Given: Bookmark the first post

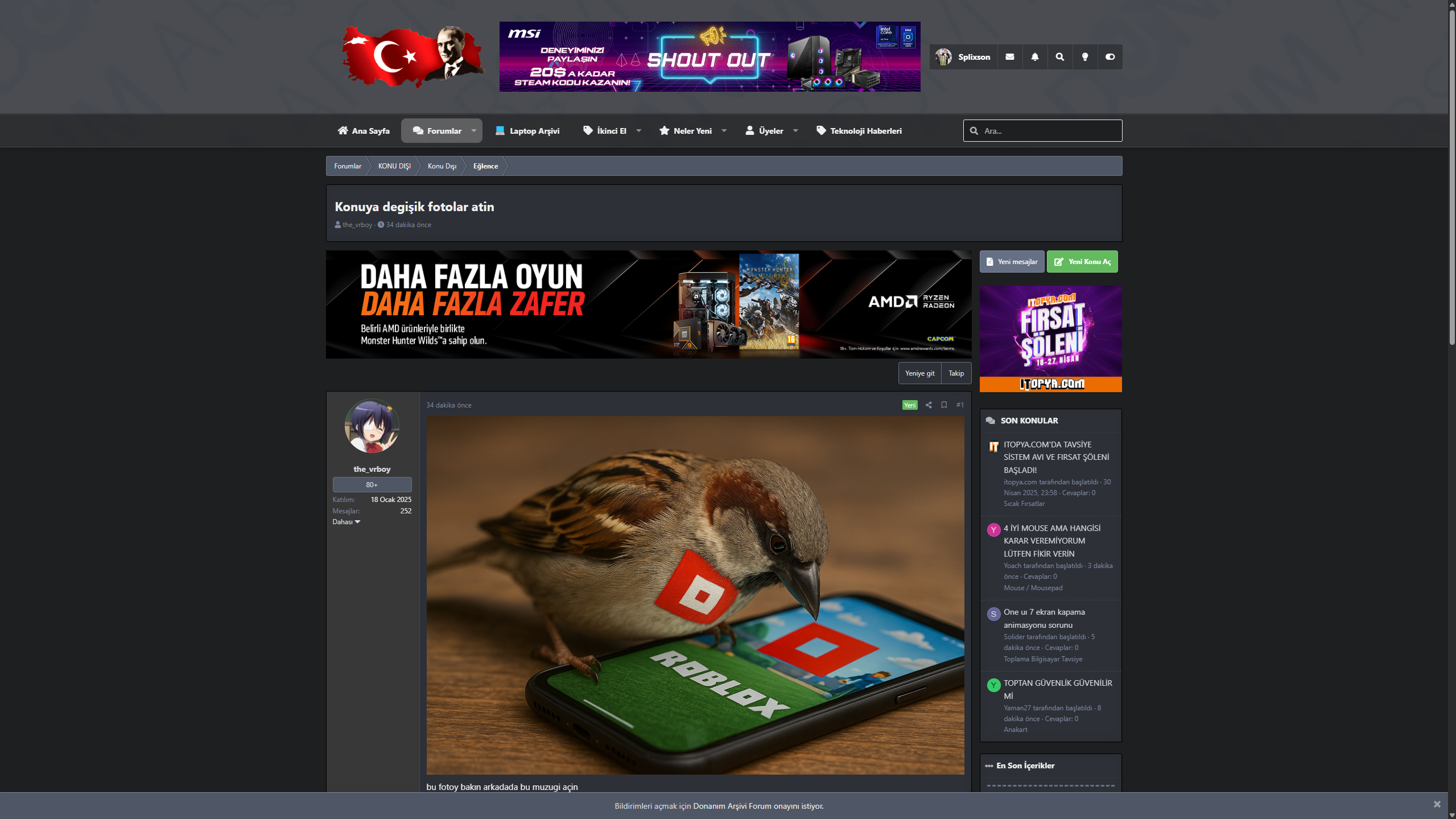Looking at the screenshot, I should pos(944,405).
